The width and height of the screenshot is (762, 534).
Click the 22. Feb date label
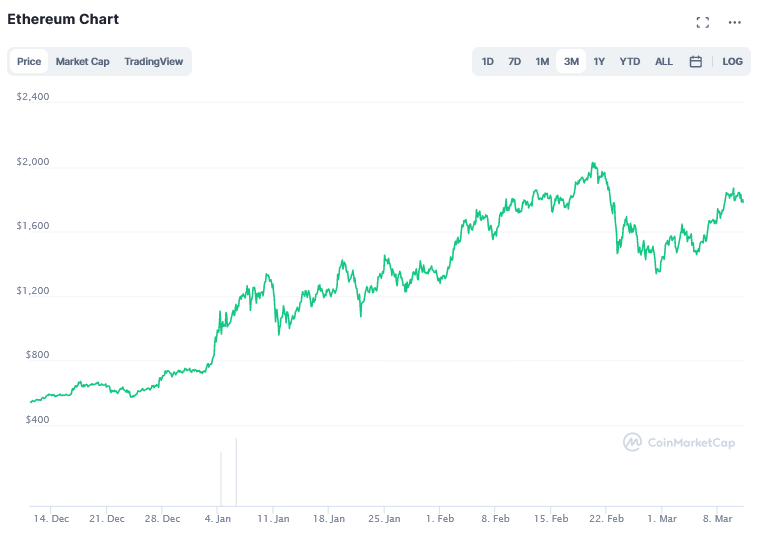click(606, 518)
